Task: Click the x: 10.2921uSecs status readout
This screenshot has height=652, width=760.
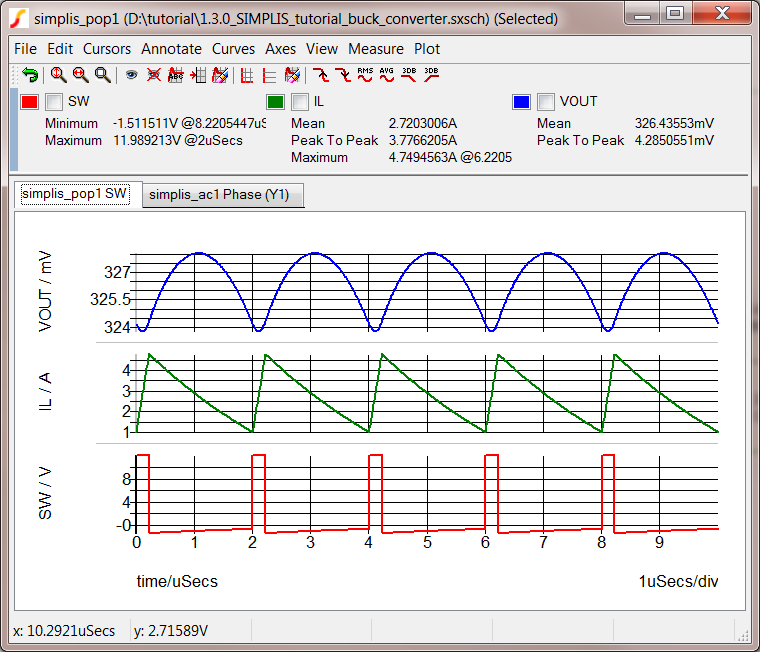Action: [64, 631]
